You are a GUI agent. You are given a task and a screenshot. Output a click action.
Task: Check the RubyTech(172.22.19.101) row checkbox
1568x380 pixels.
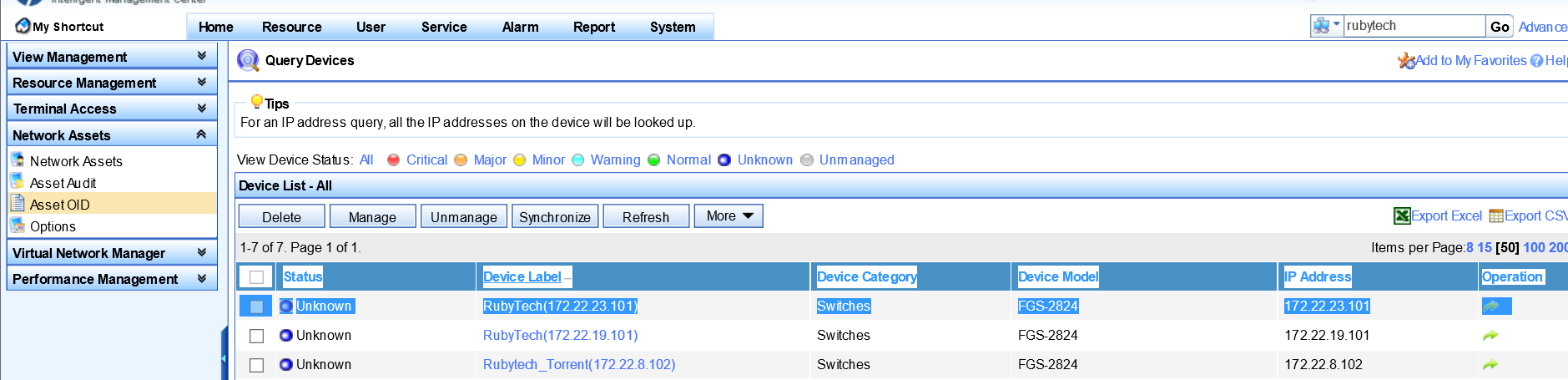coord(257,335)
